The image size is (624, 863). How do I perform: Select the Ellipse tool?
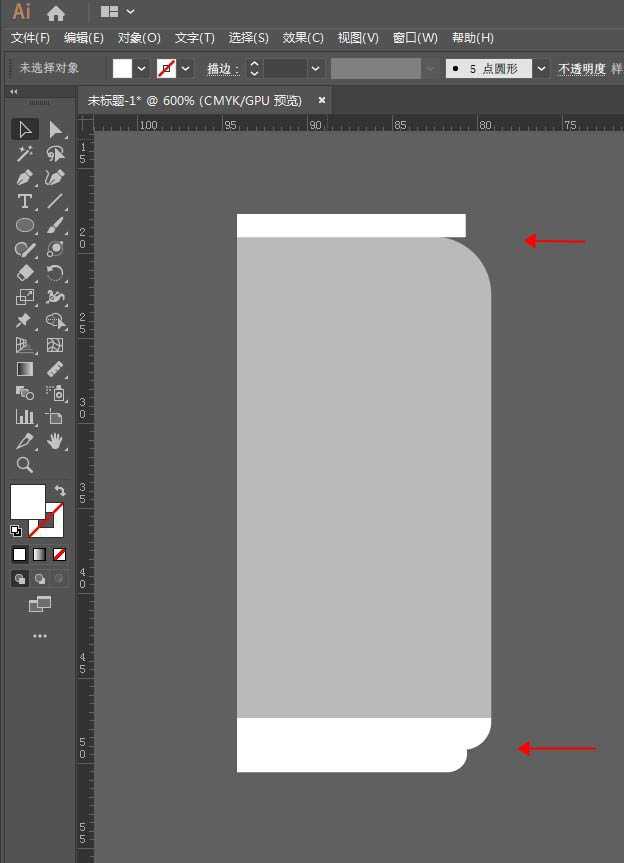(x=25, y=225)
